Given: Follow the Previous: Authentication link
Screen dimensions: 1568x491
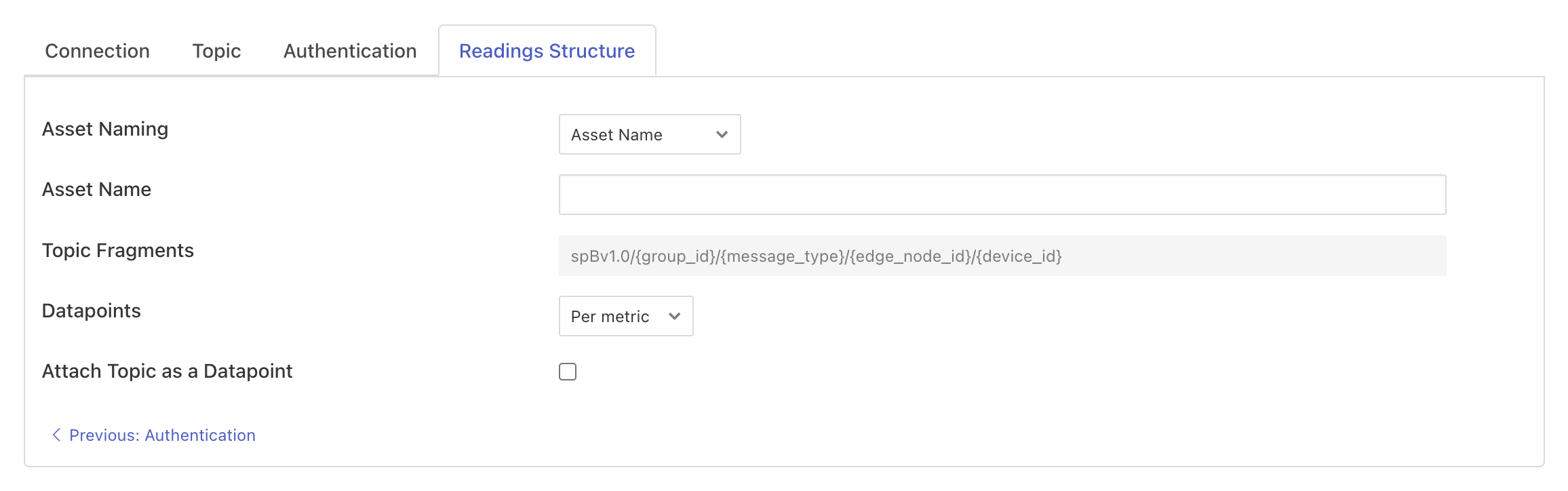Looking at the screenshot, I should point(162,435).
